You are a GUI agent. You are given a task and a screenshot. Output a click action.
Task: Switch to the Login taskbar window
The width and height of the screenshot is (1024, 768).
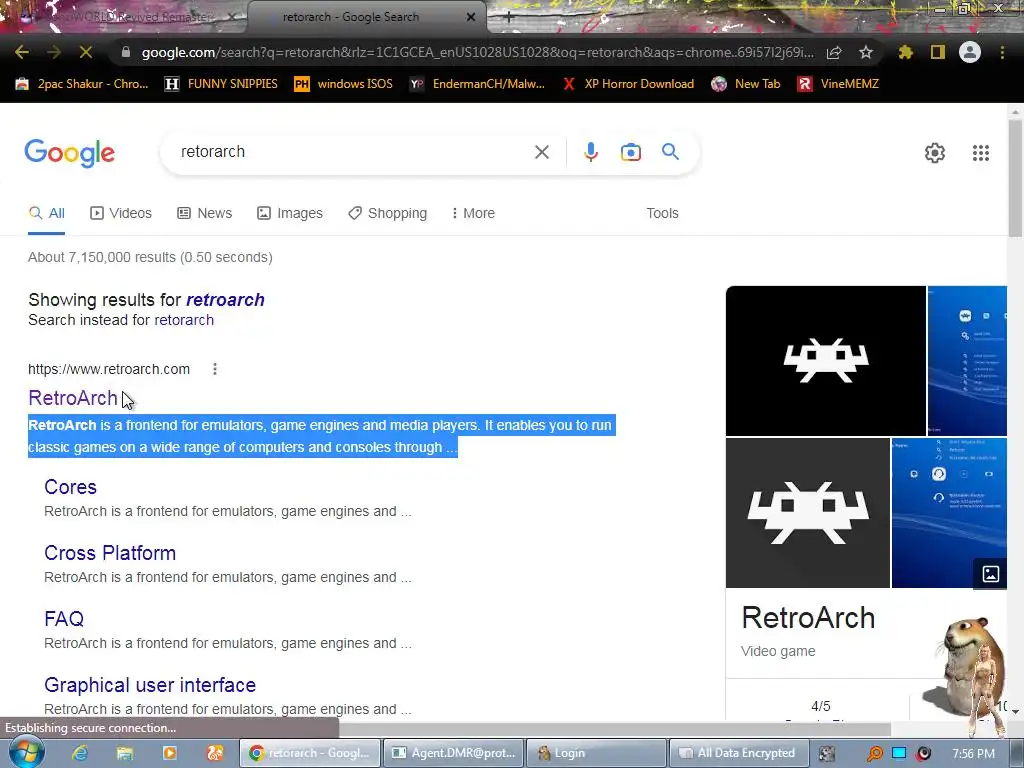(x=596, y=753)
